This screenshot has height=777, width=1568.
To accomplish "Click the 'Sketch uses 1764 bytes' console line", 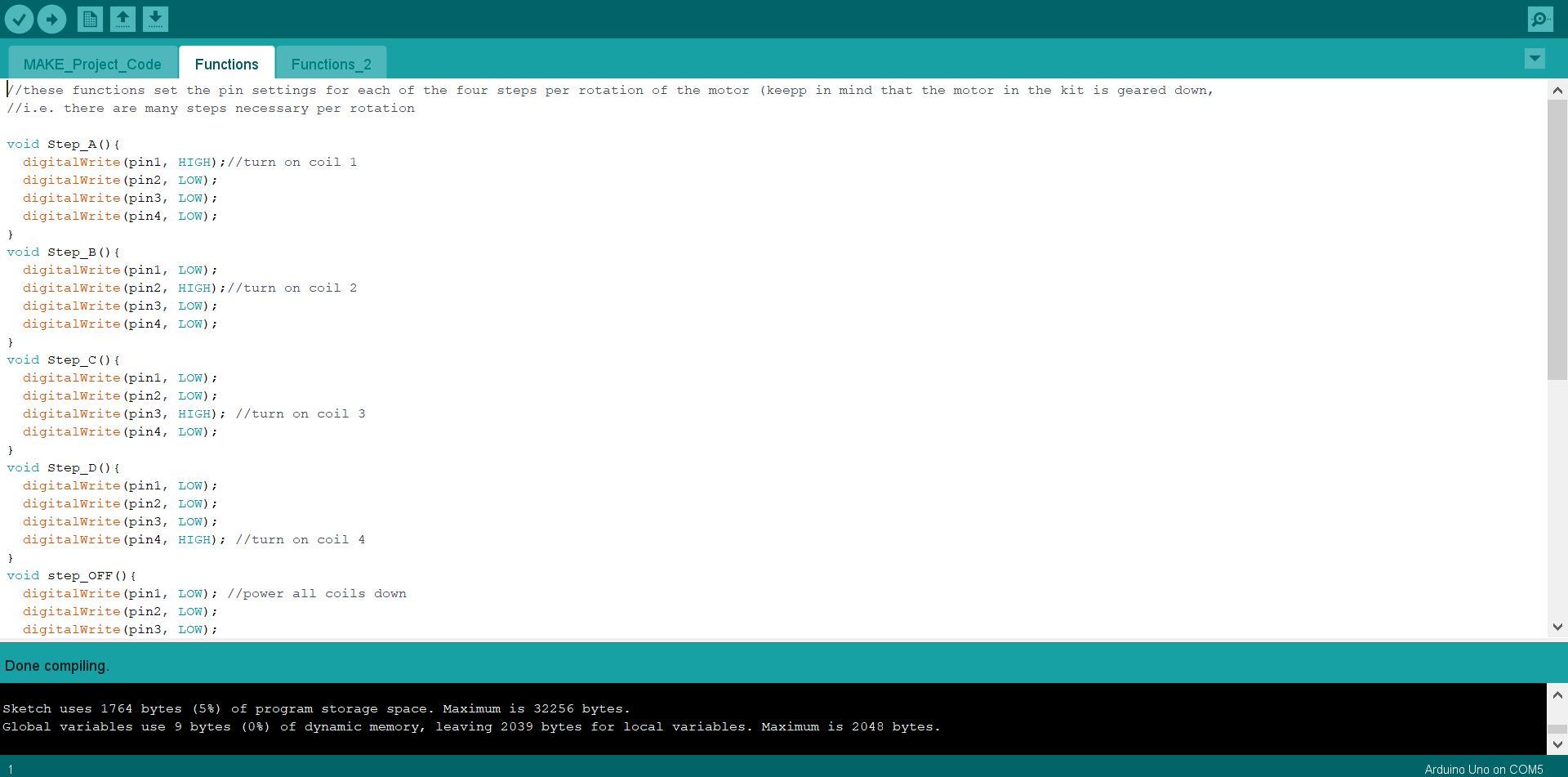I will 316,709.
